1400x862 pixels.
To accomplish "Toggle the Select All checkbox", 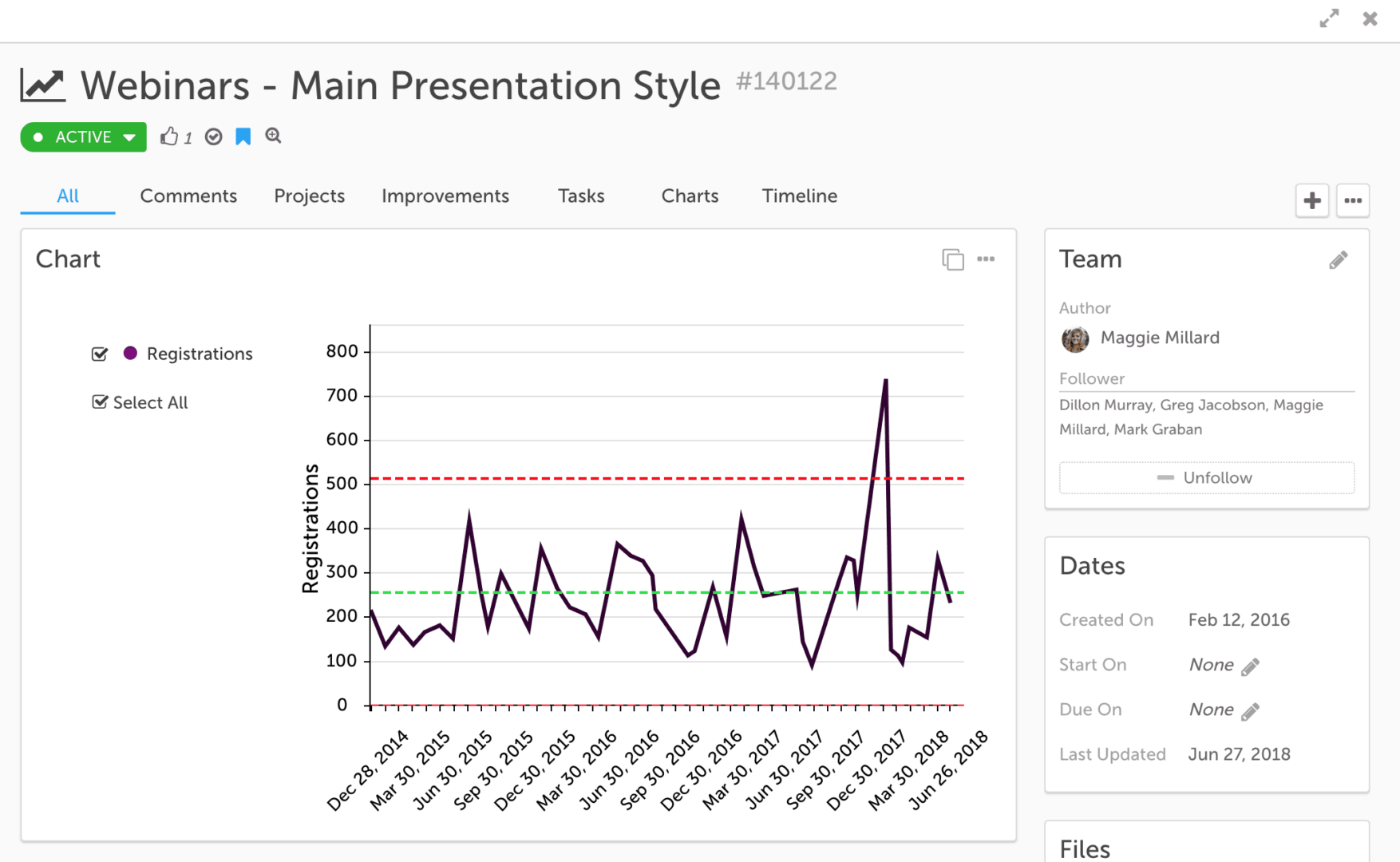I will click(100, 402).
